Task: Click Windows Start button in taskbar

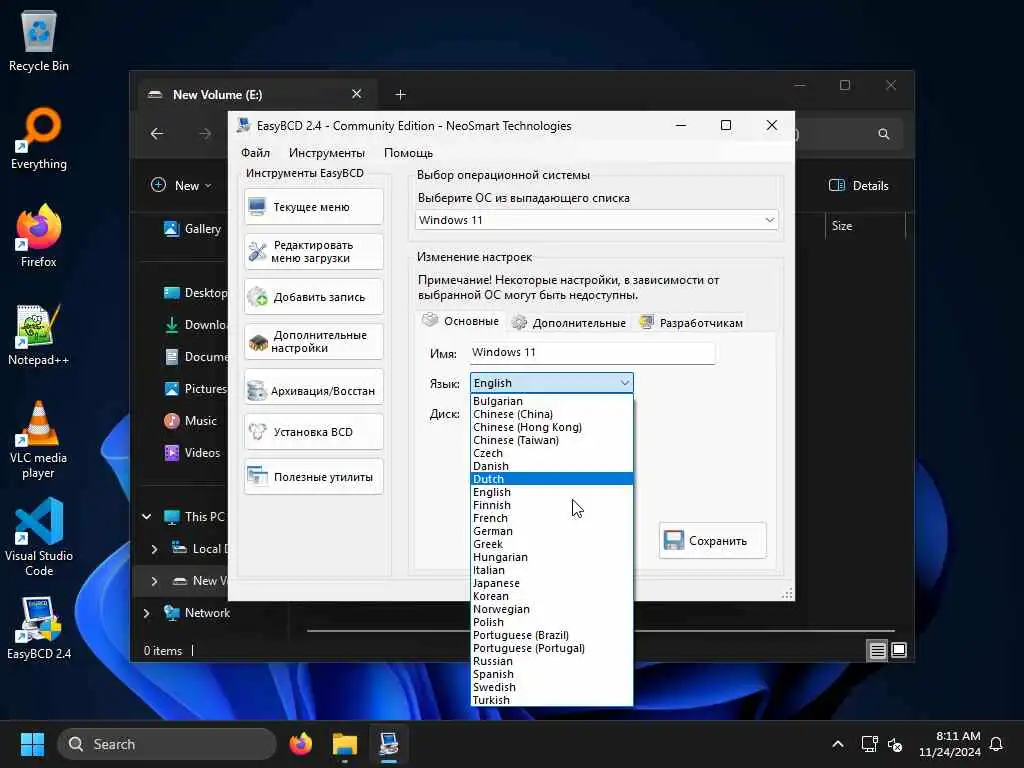Action: (x=32, y=744)
